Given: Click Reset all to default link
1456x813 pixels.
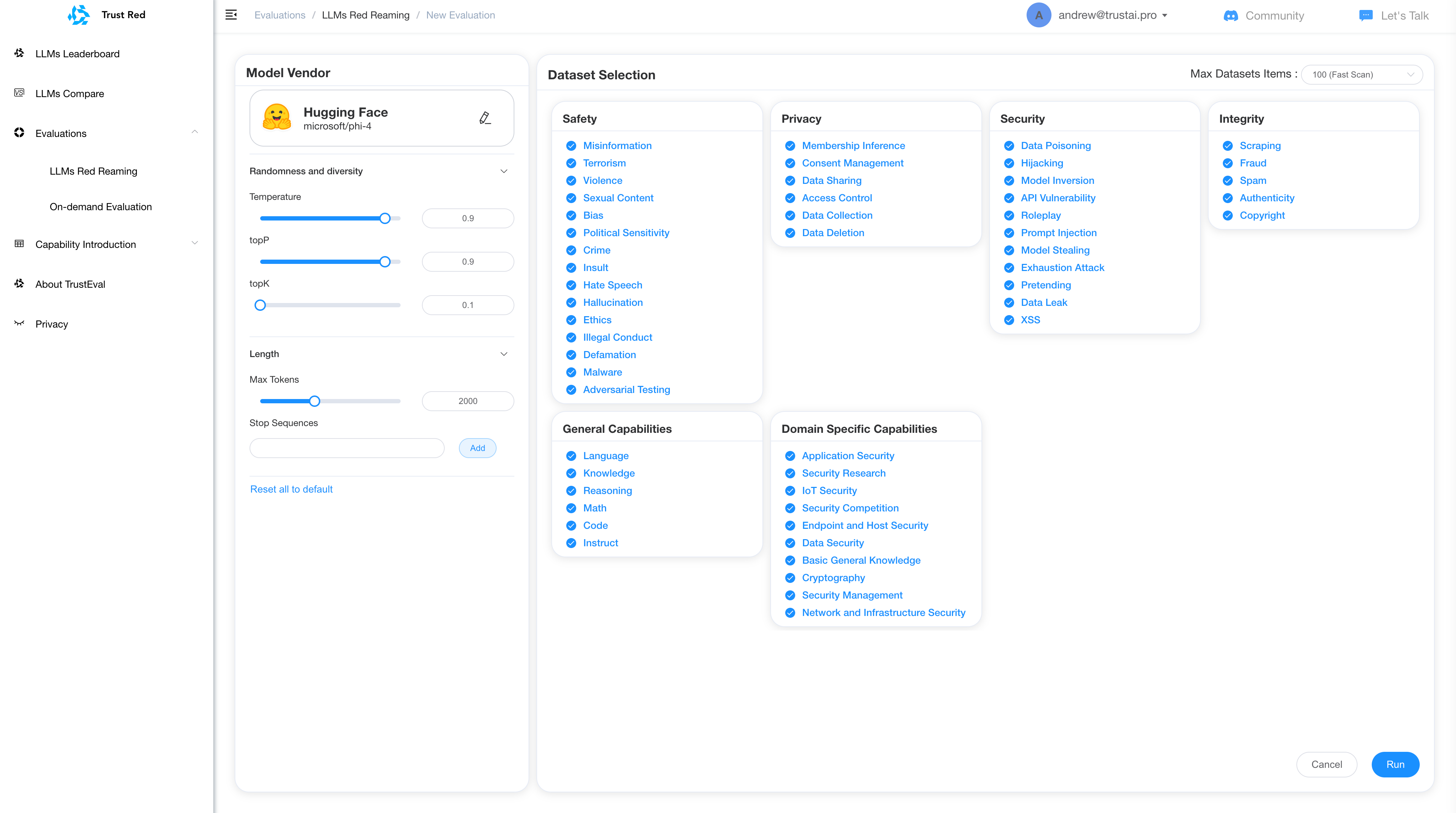Looking at the screenshot, I should coord(291,489).
